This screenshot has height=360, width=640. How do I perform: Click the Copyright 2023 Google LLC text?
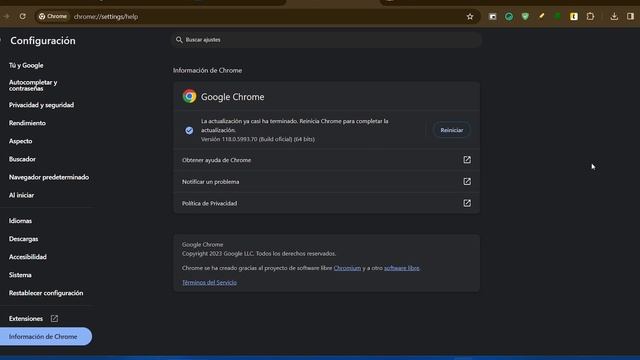click(x=259, y=253)
